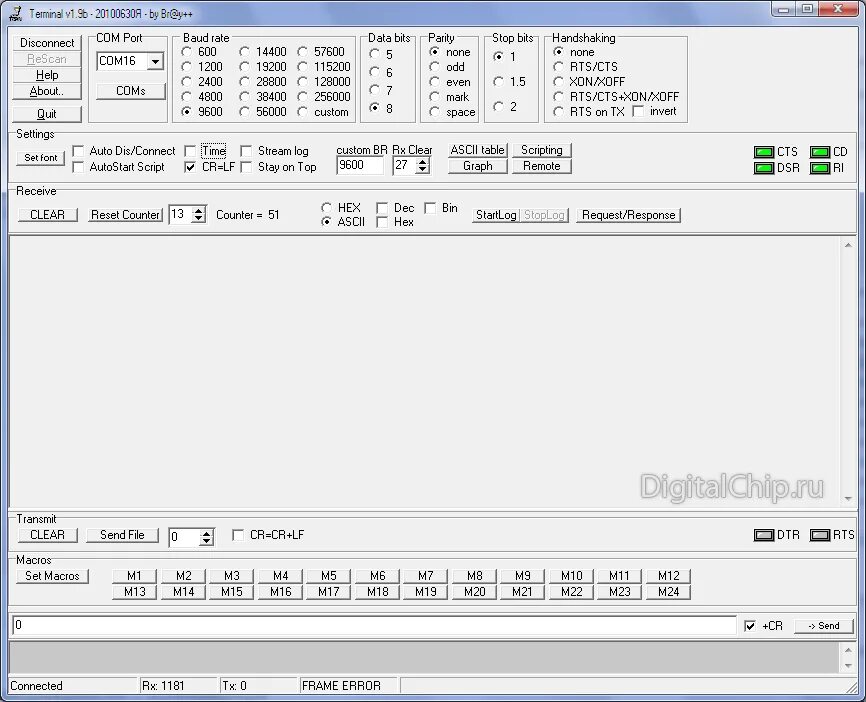Click the RI status indicator LED
Viewport: 866px width, 702px height.
(x=820, y=168)
